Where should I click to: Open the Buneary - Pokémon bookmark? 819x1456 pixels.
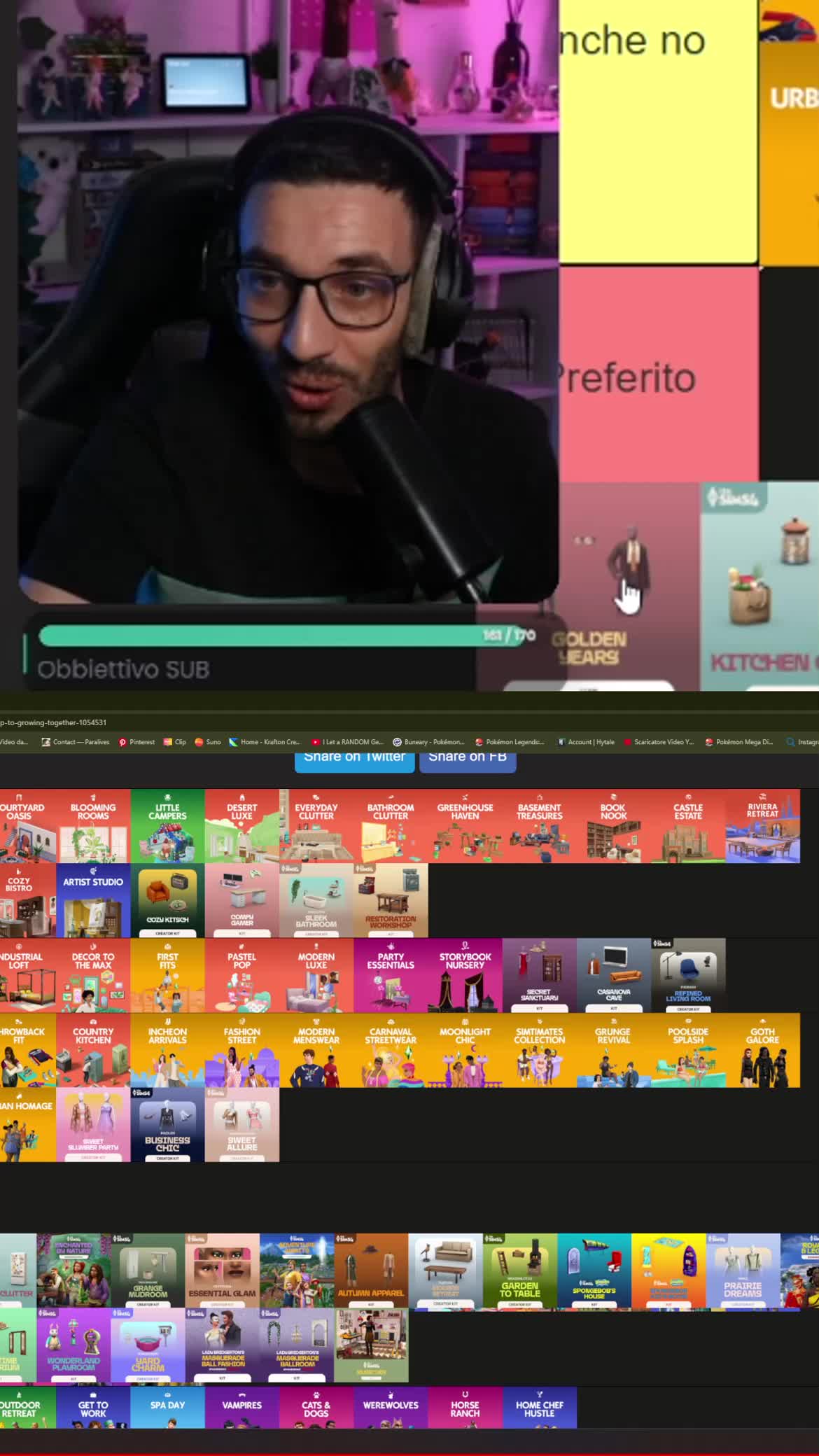(428, 742)
